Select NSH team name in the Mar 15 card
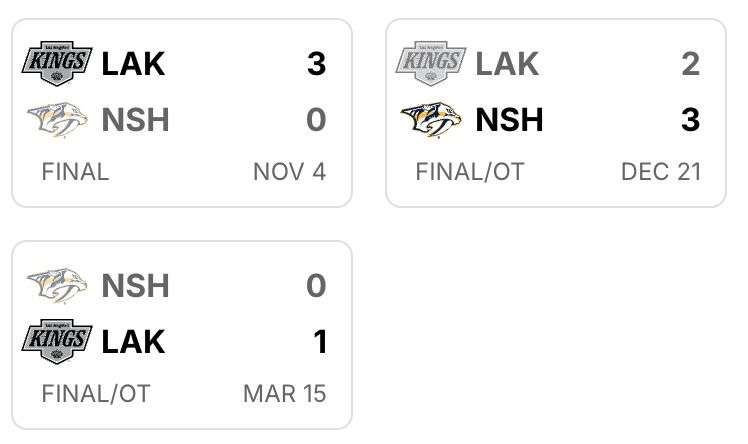This screenshot has width=748, height=444. click(136, 286)
